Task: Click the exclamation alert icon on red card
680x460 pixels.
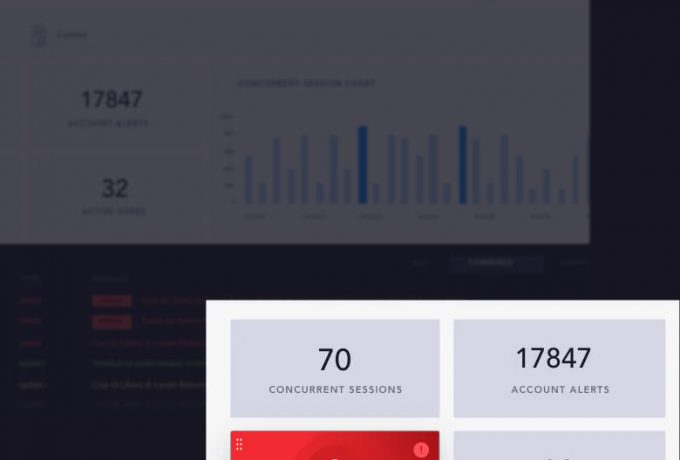Action: click(421, 449)
